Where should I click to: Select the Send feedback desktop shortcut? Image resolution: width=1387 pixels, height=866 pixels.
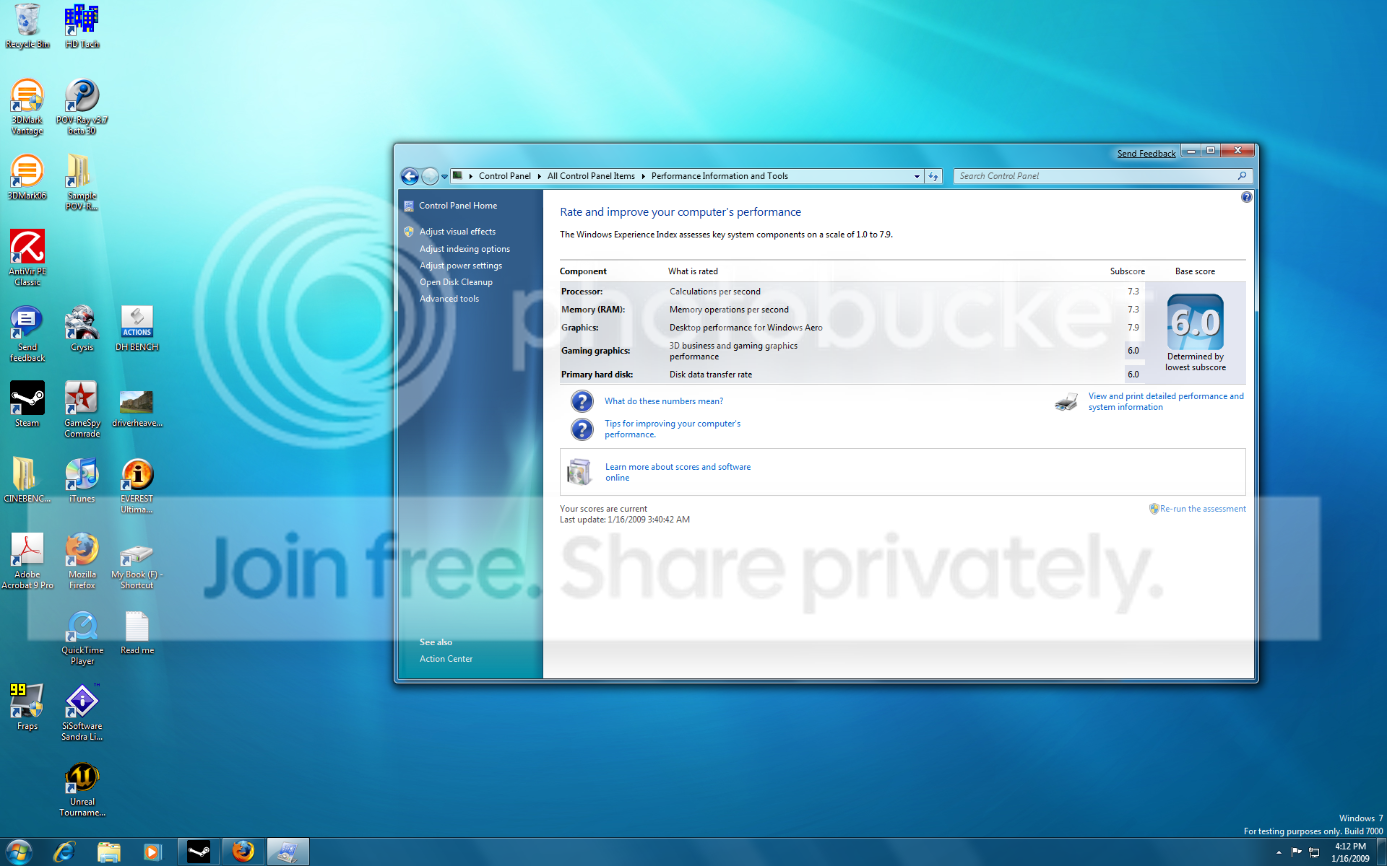click(x=27, y=335)
